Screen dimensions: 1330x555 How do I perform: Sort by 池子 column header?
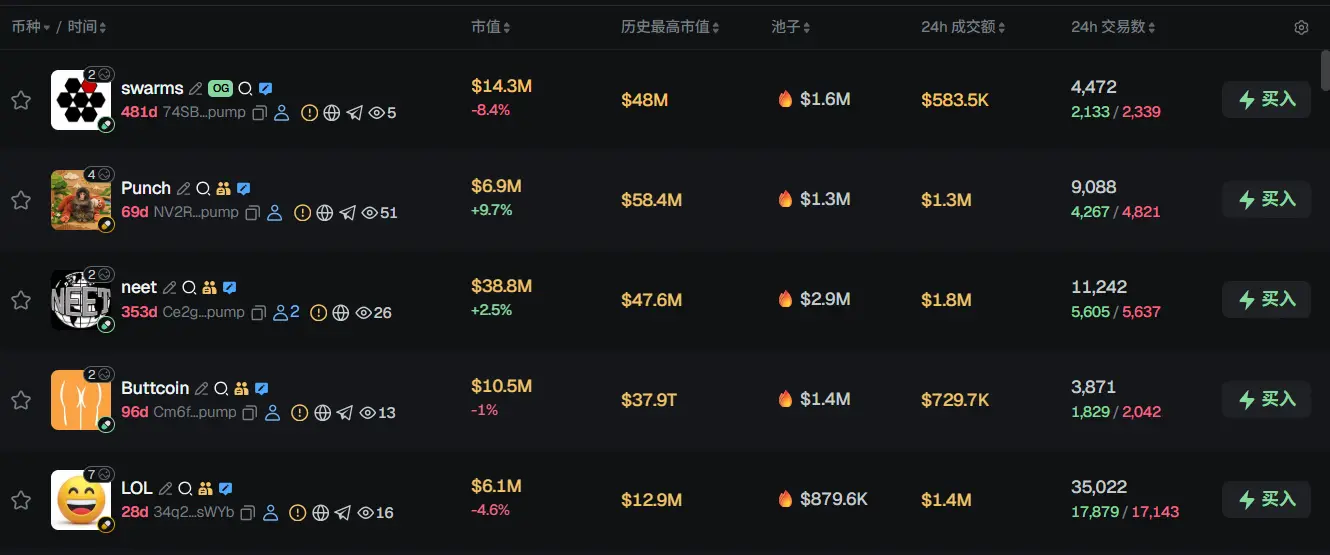pyautogui.click(x=791, y=27)
